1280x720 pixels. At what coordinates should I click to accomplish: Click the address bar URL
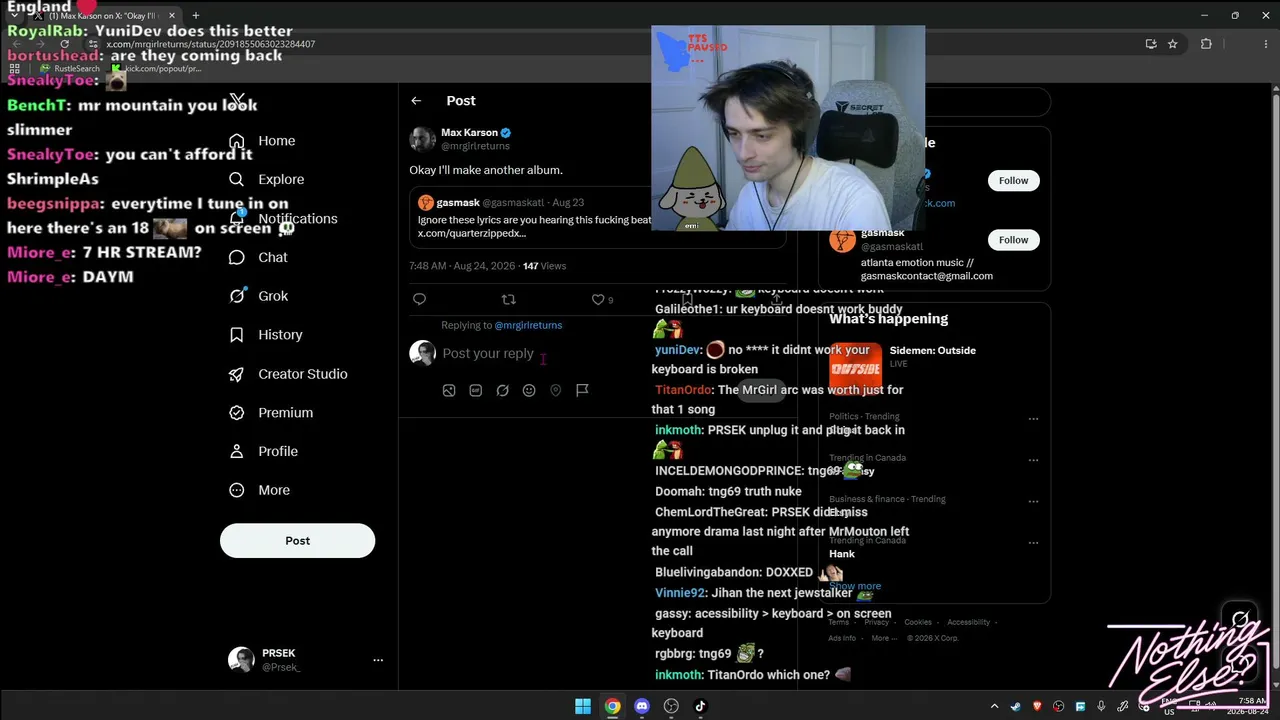(211, 44)
